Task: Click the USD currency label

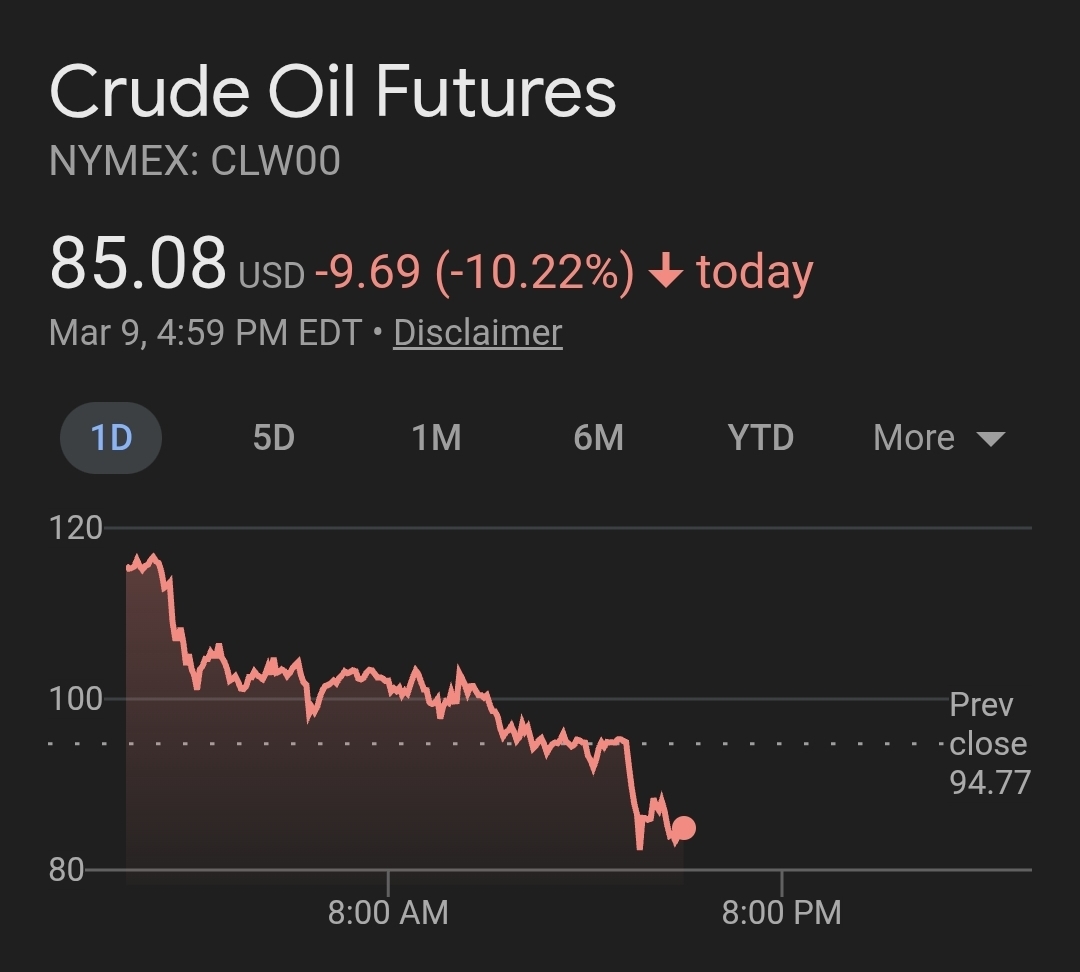Action: pyautogui.click(x=271, y=276)
